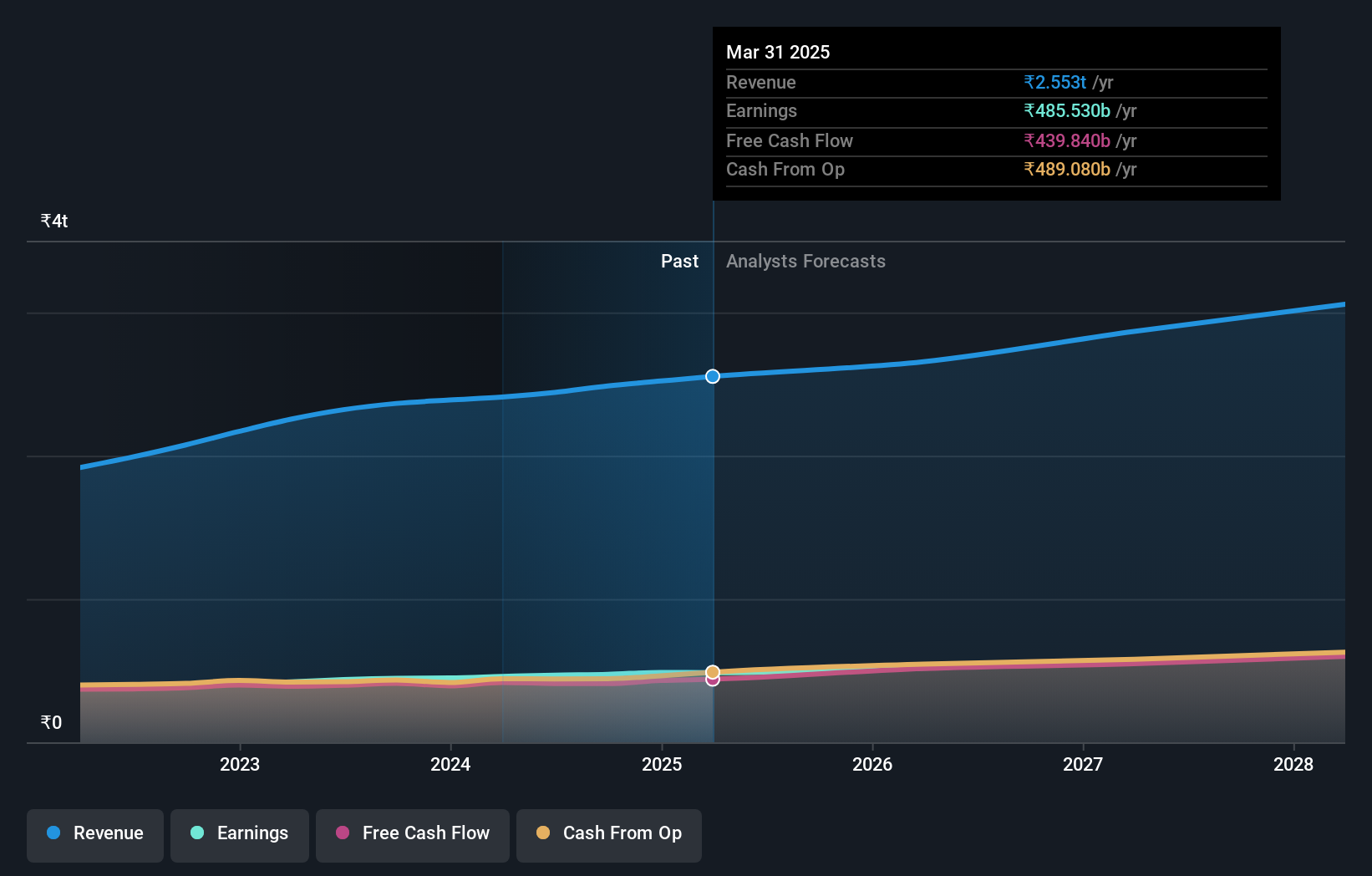Select the Revenue data point marker on the chart
Screen dimensions: 1372x876
[x=712, y=376]
